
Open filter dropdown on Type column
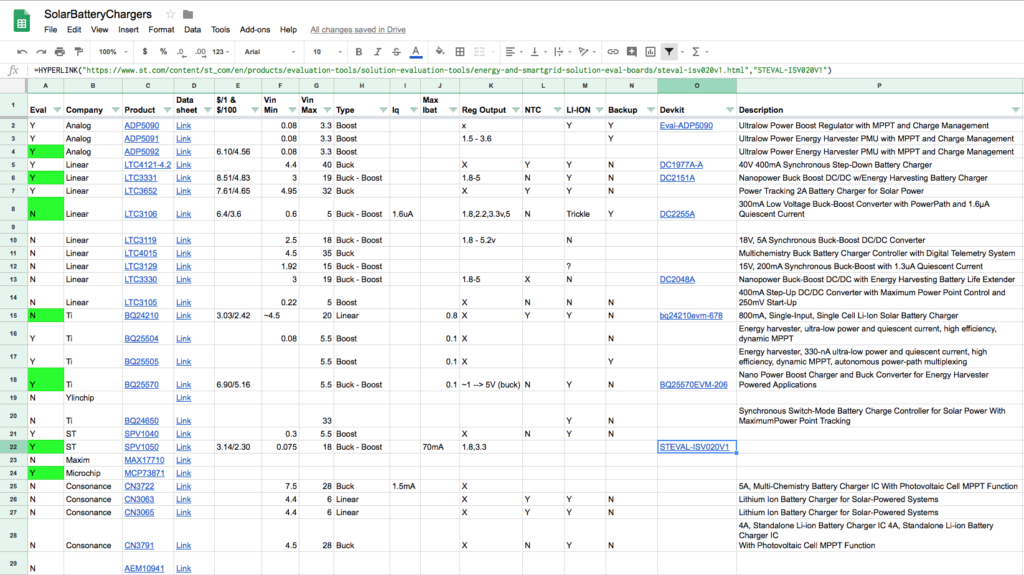[383, 110]
